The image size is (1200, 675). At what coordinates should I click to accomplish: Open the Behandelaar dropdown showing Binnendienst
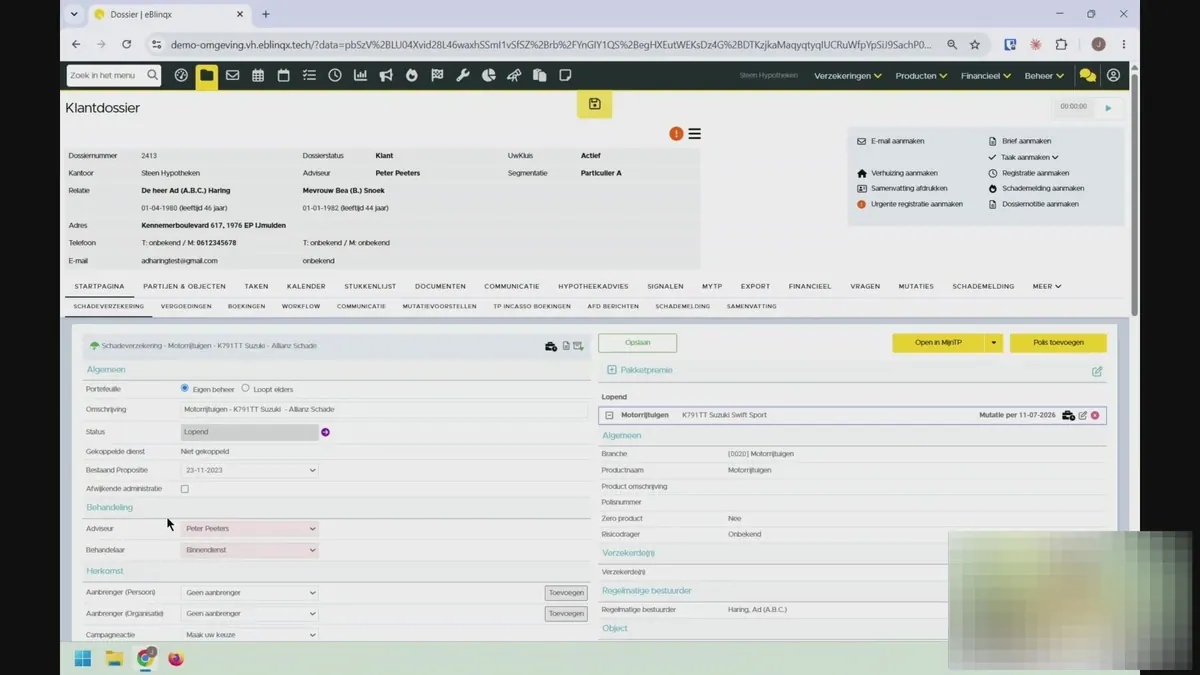click(x=249, y=550)
